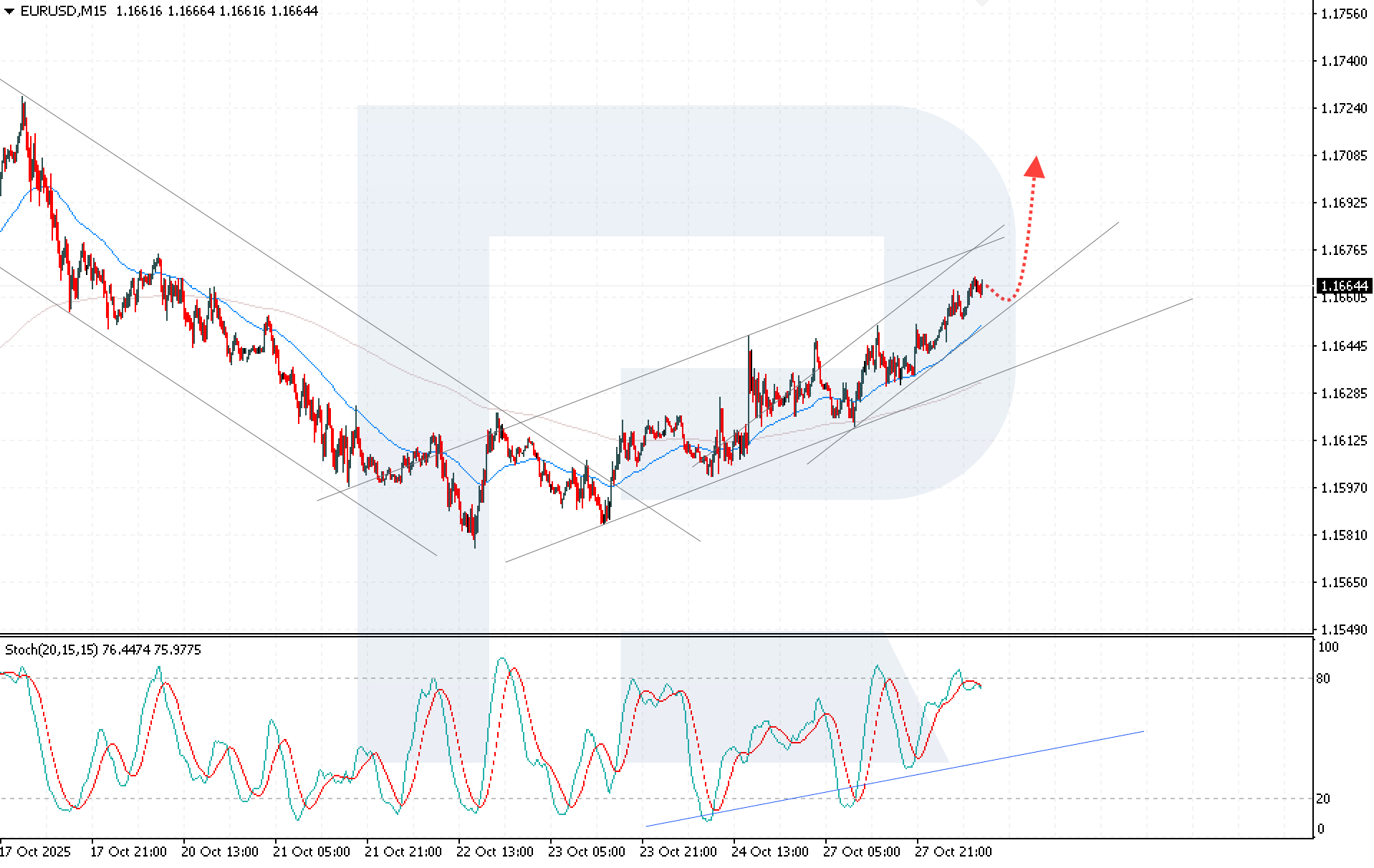The width and height of the screenshot is (1374, 868).
Task: Click the 80 level on Stochastic scale
Action: (x=1324, y=678)
